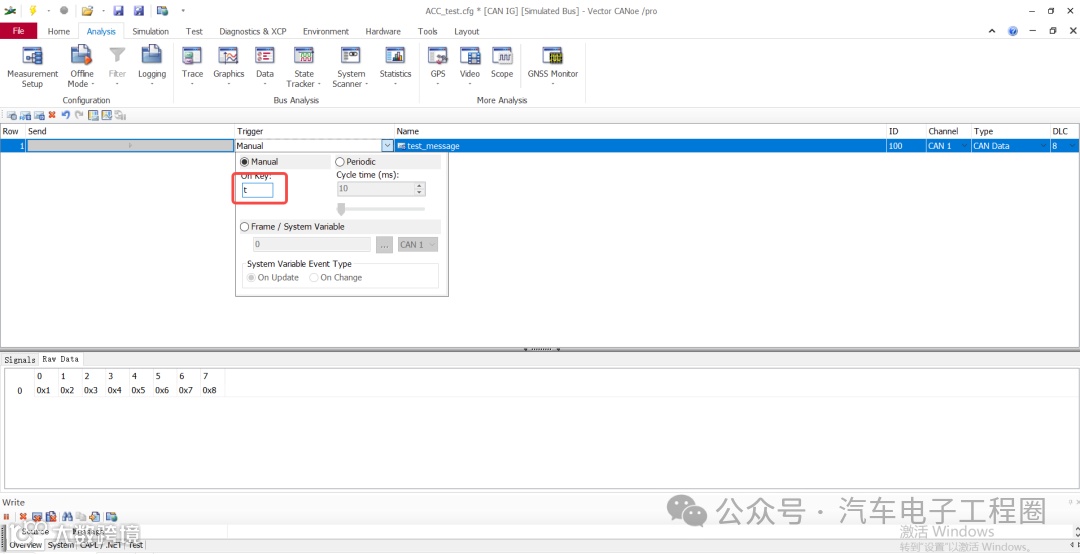This screenshot has width=1080, height=554.
Task: Open the File menu
Action: click(19, 31)
